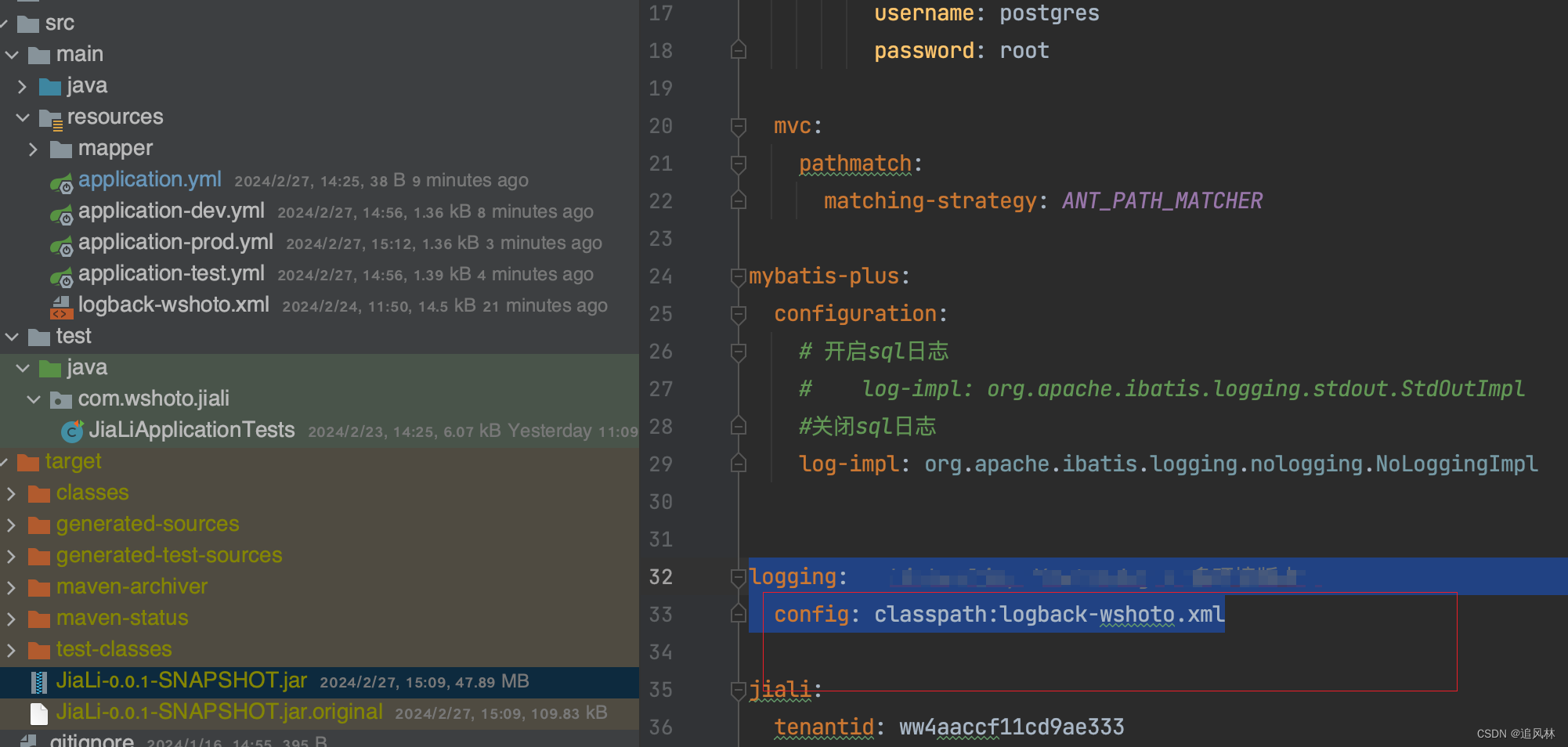Click the JiaLiApplicationTests class icon

point(73,430)
